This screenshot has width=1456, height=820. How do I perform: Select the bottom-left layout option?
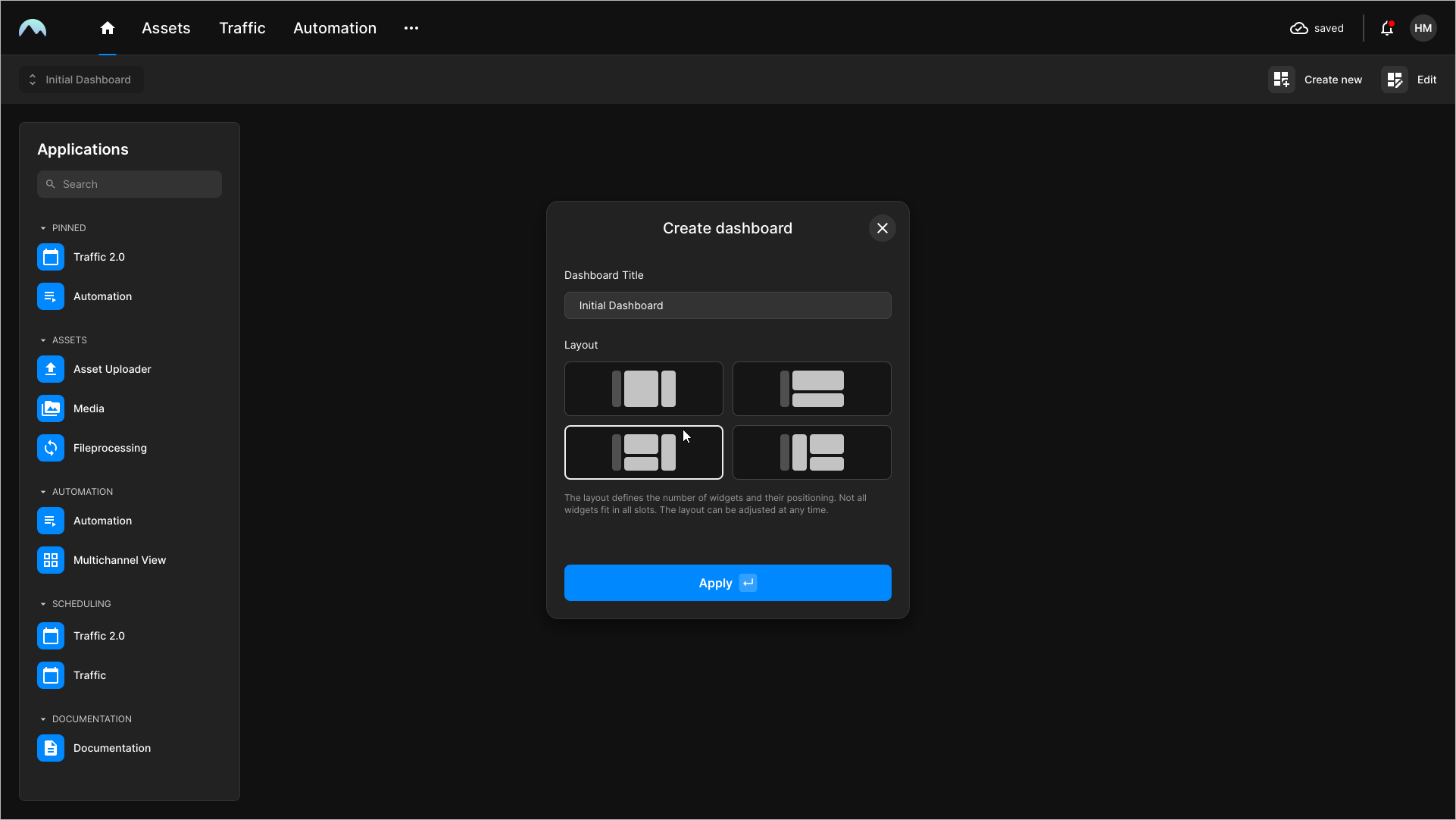click(643, 452)
